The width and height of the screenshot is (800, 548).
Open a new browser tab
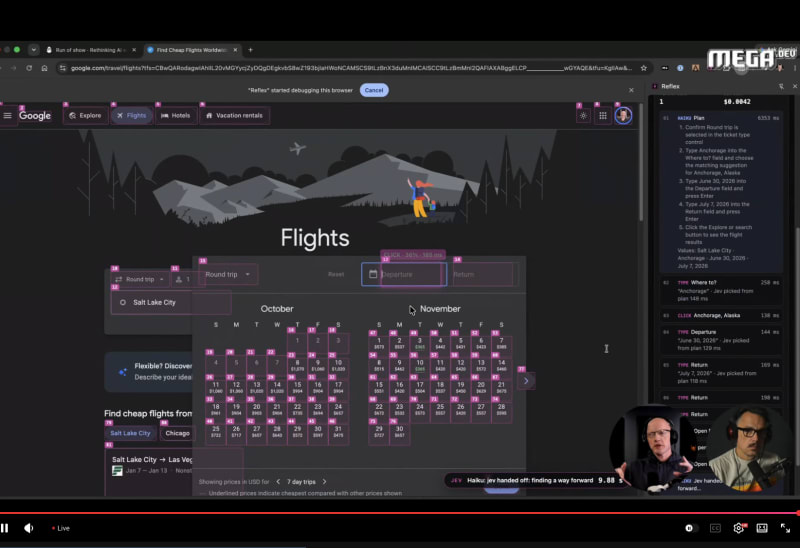point(250,50)
